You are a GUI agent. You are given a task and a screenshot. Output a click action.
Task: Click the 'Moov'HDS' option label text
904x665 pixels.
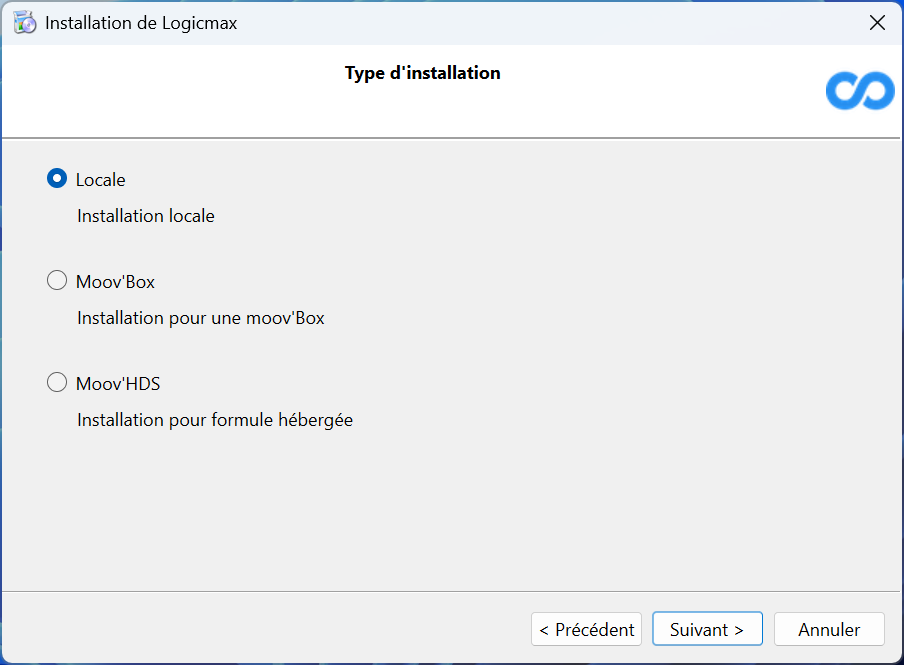pos(118,384)
